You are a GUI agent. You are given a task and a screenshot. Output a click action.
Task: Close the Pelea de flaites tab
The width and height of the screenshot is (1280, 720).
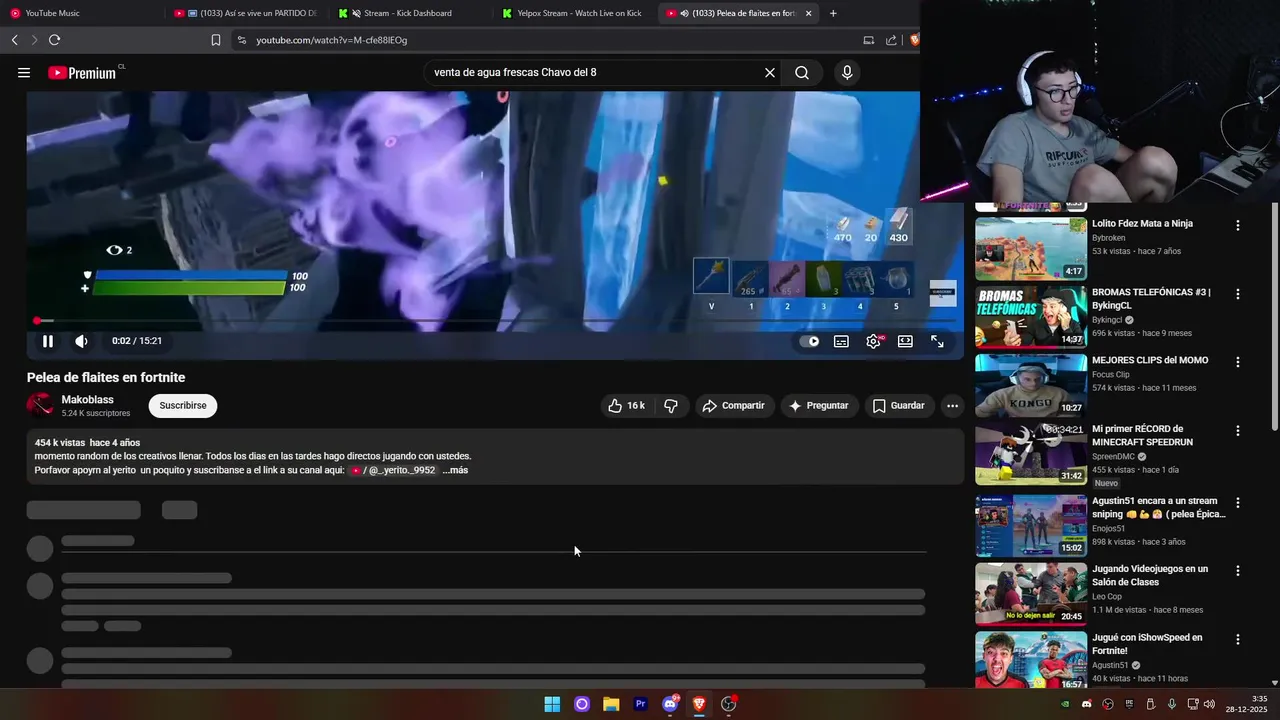(808, 13)
